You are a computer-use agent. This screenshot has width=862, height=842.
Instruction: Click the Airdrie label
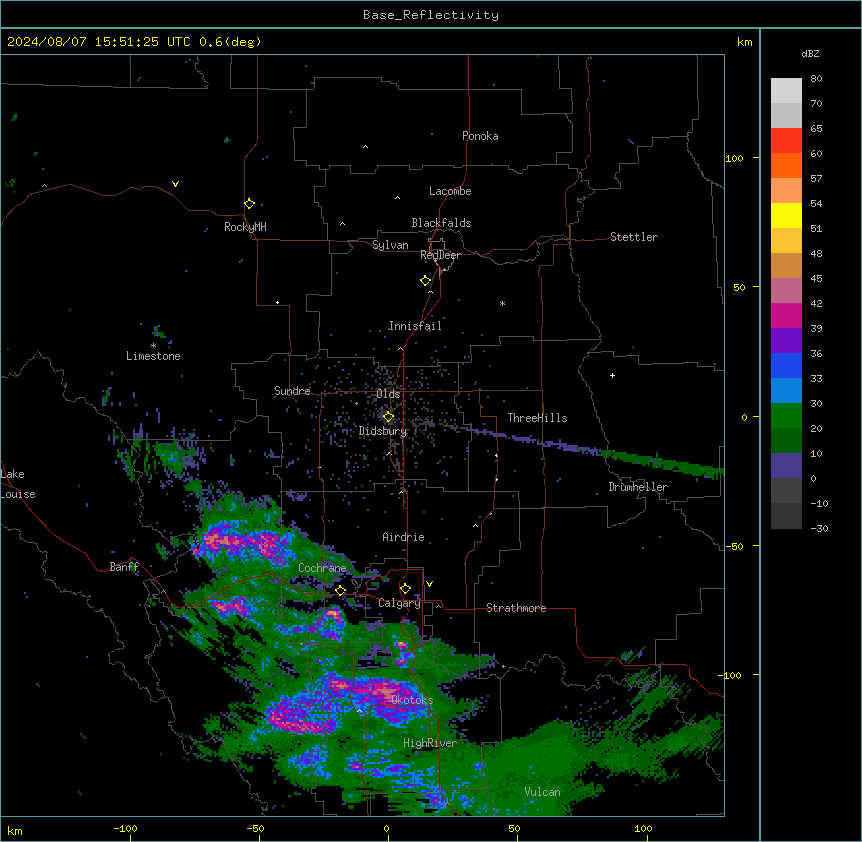pyautogui.click(x=404, y=537)
